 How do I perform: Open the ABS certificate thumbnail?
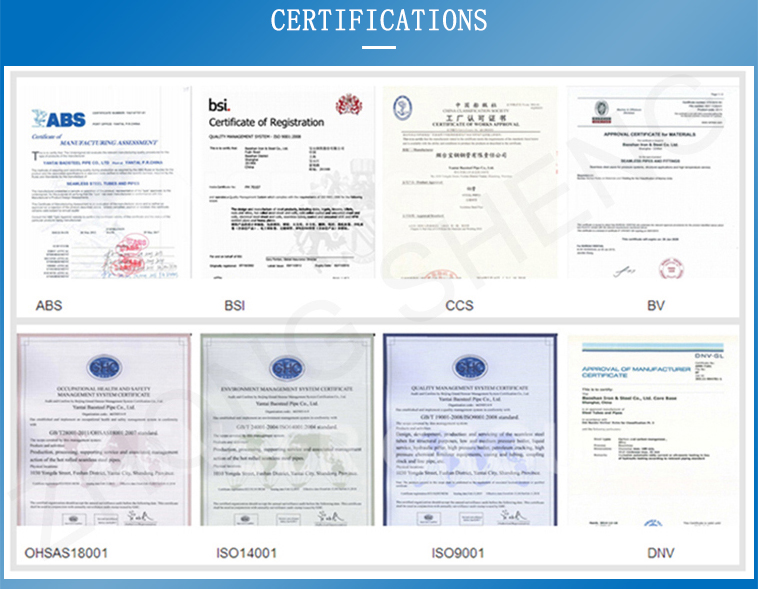[x=104, y=182]
